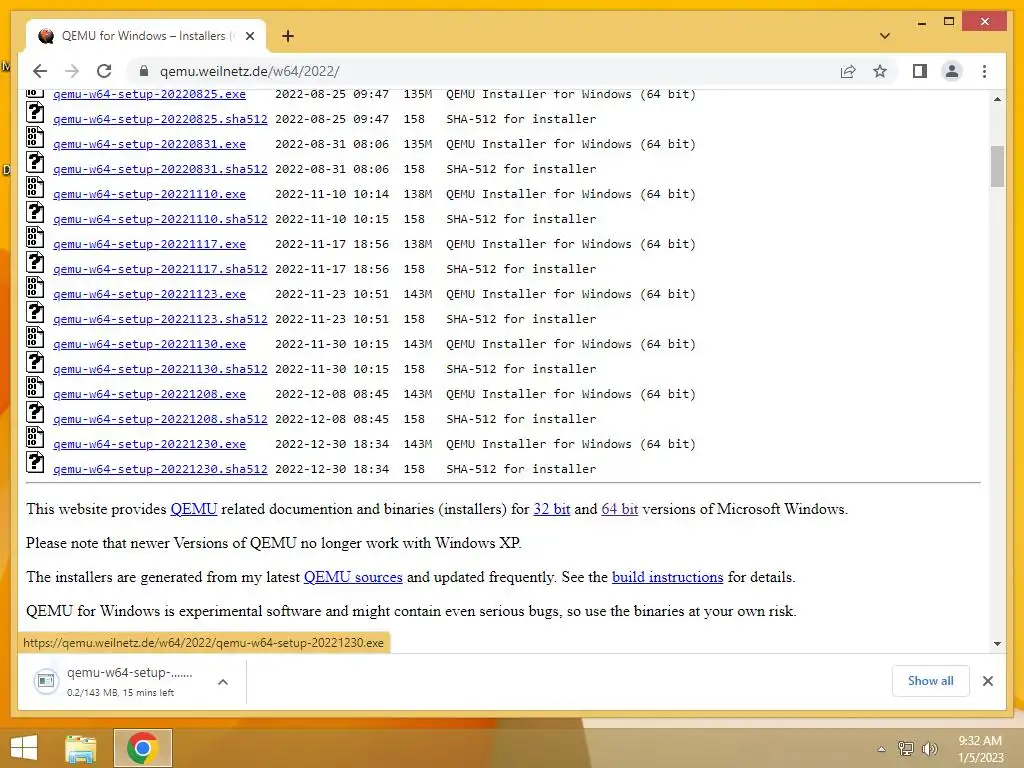Open the browser side panel icon
Image resolution: width=1024 pixels, height=768 pixels.
click(x=920, y=71)
